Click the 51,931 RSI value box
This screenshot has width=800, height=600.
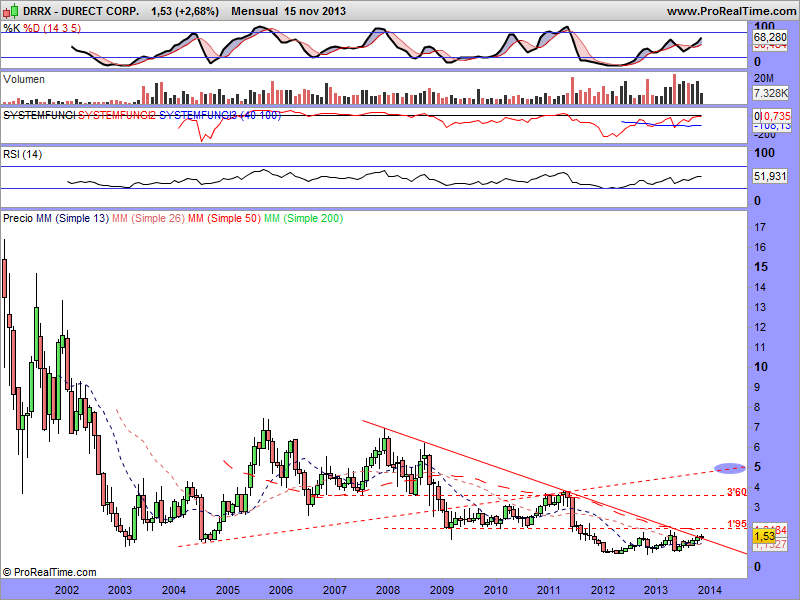click(770, 176)
